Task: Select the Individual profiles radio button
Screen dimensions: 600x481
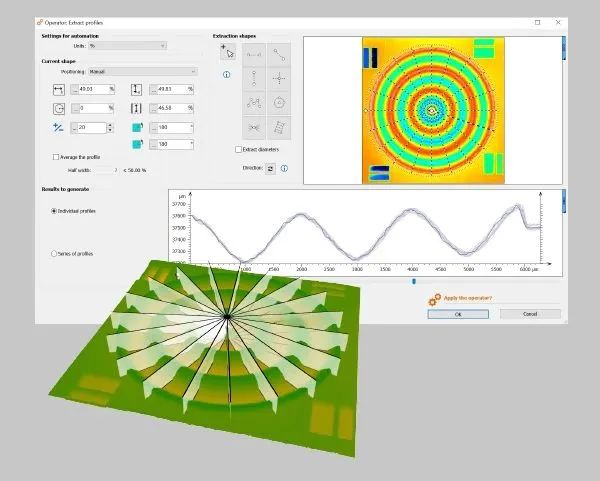Action: coord(54,211)
